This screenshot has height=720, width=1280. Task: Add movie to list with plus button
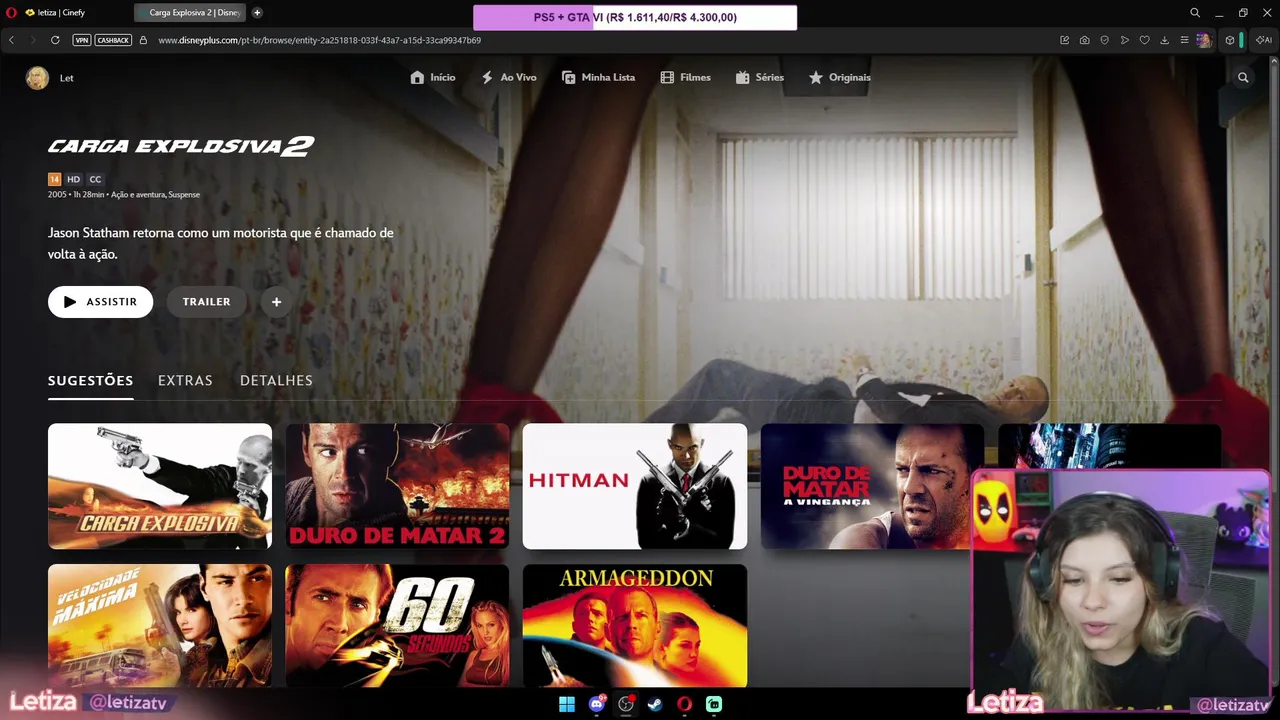tap(276, 302)
